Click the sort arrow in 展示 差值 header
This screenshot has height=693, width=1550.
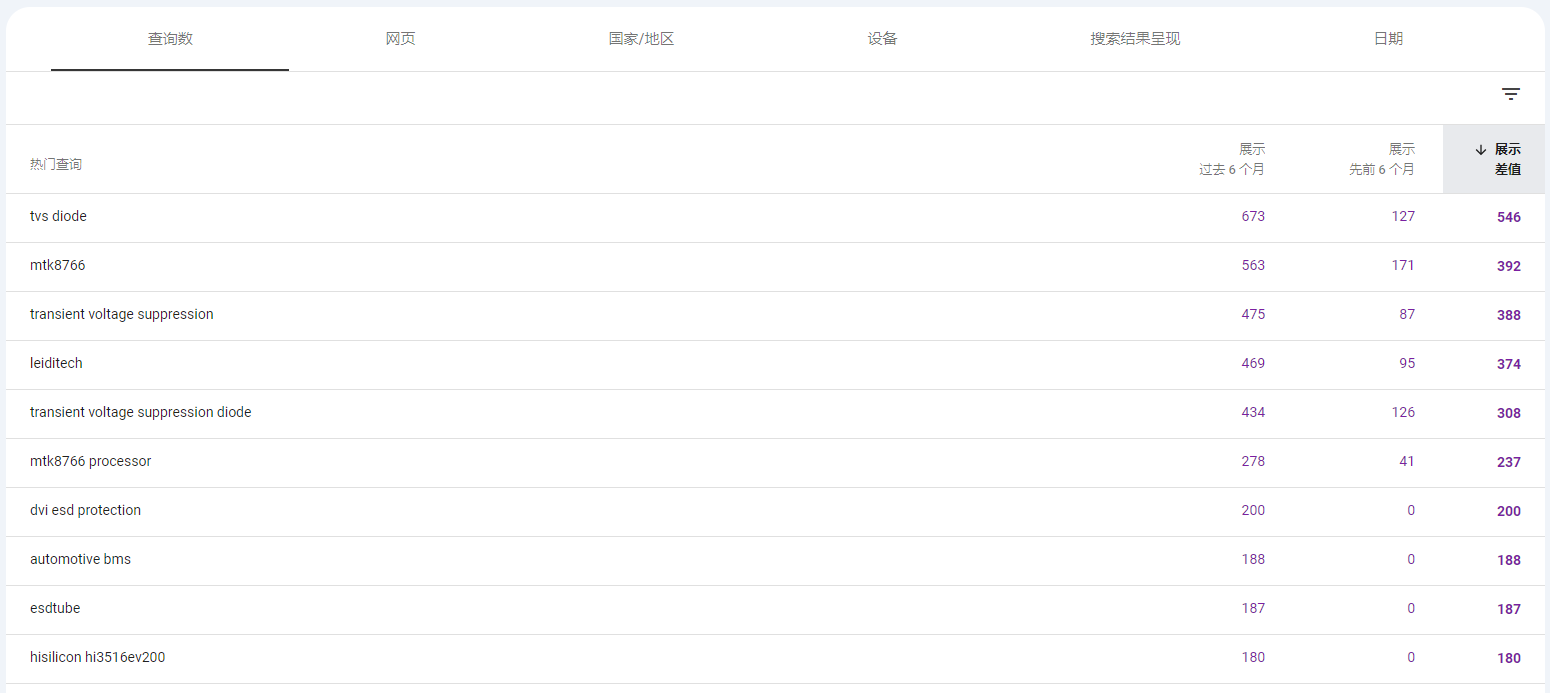tap(1481, 150)
